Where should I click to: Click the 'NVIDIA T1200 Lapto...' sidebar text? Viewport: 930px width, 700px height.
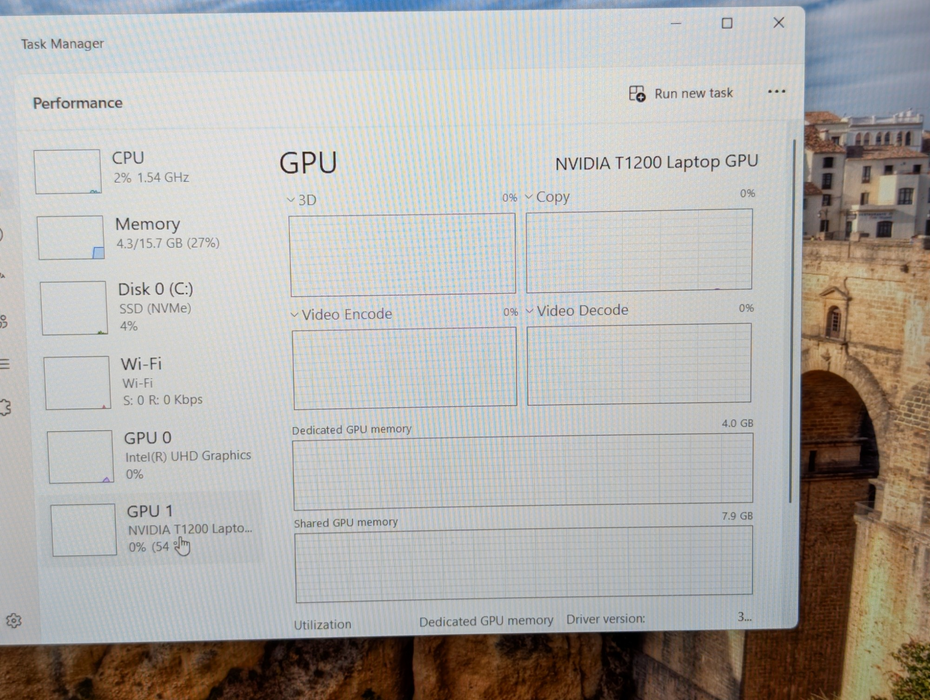190,529
